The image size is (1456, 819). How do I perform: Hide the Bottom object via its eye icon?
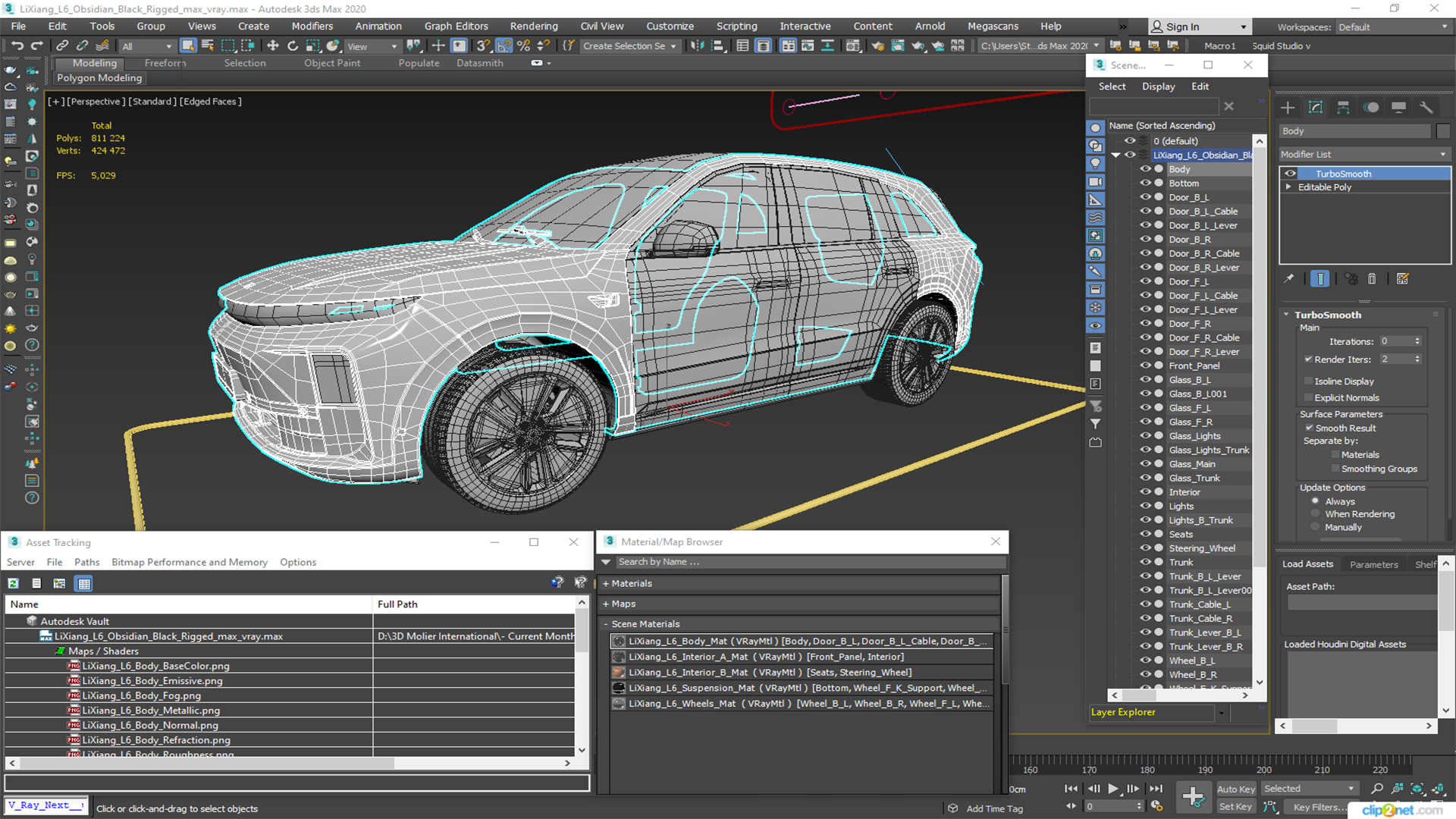point(1145,184)
